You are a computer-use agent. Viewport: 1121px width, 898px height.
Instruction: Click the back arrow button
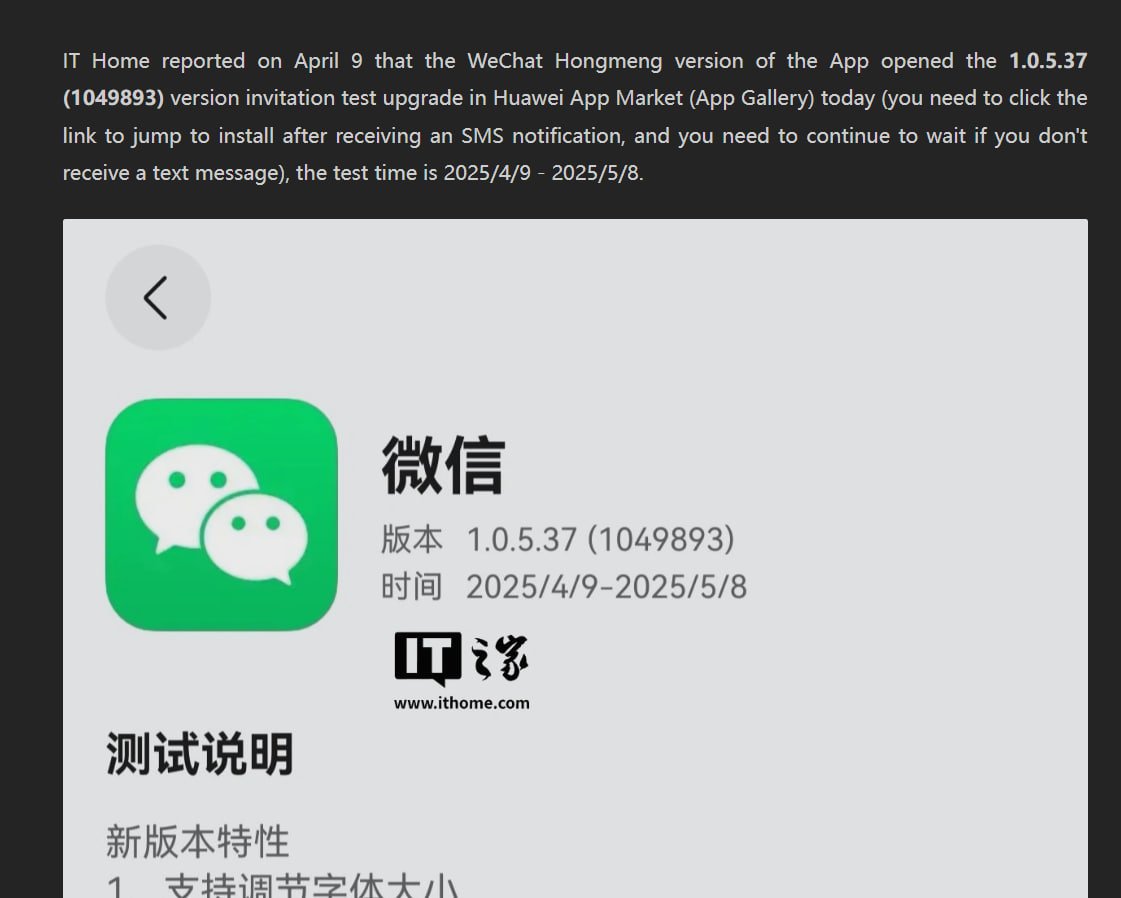click(x=158, y=297)
